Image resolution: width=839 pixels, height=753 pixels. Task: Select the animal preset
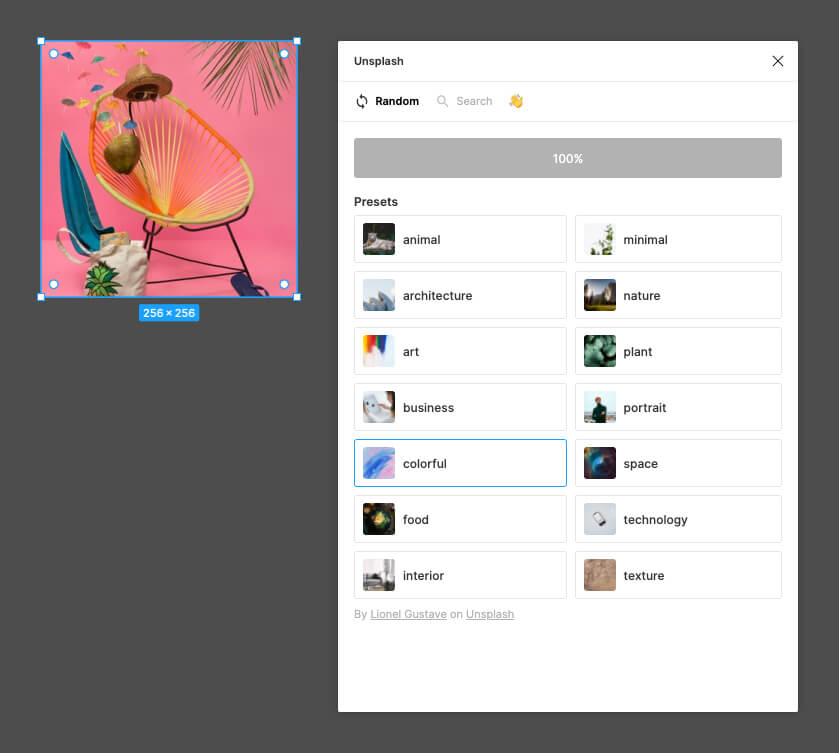tap(460, 239)
